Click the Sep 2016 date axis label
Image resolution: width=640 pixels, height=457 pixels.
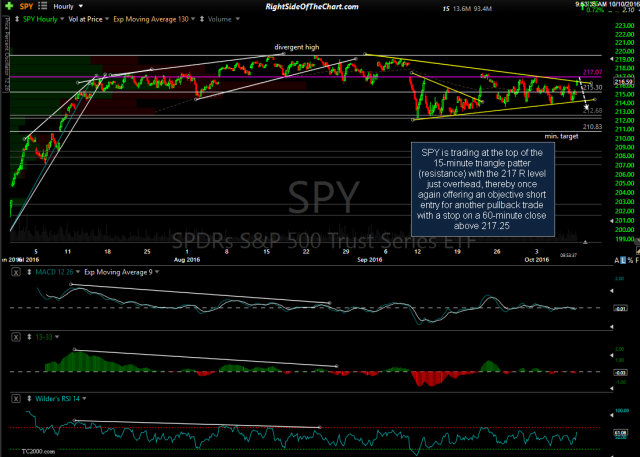tap(369, 260)
